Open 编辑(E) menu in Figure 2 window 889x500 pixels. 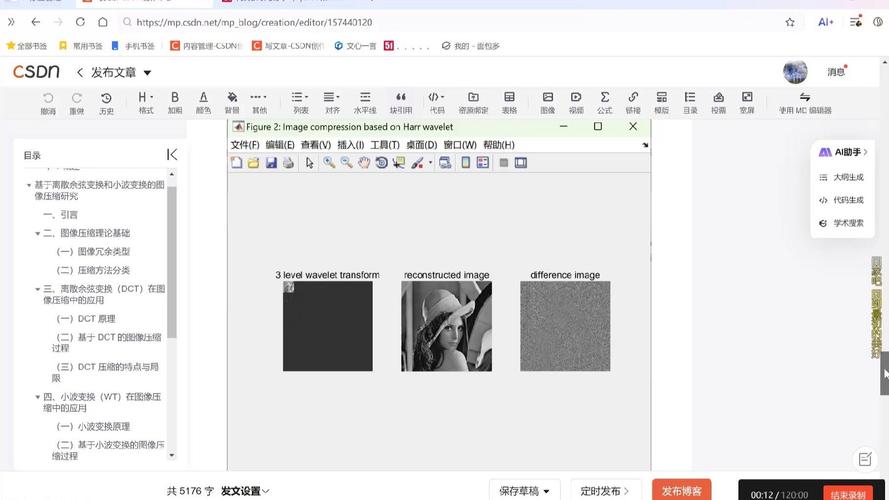pyautogui.click(x=280, y=145)
